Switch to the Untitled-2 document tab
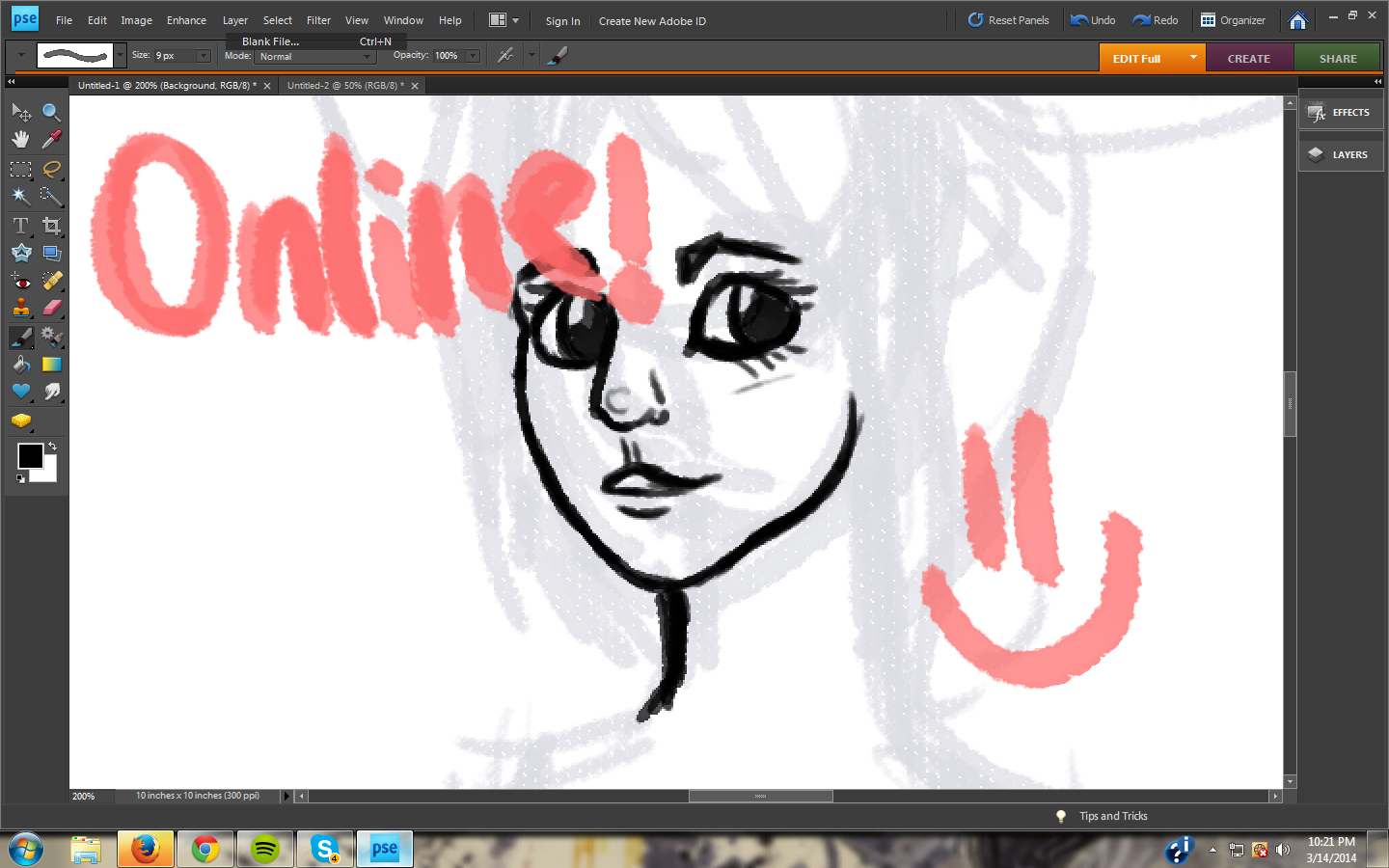Image resolution: width=1389 pixels, height=868 pixels. click(344, 86)
